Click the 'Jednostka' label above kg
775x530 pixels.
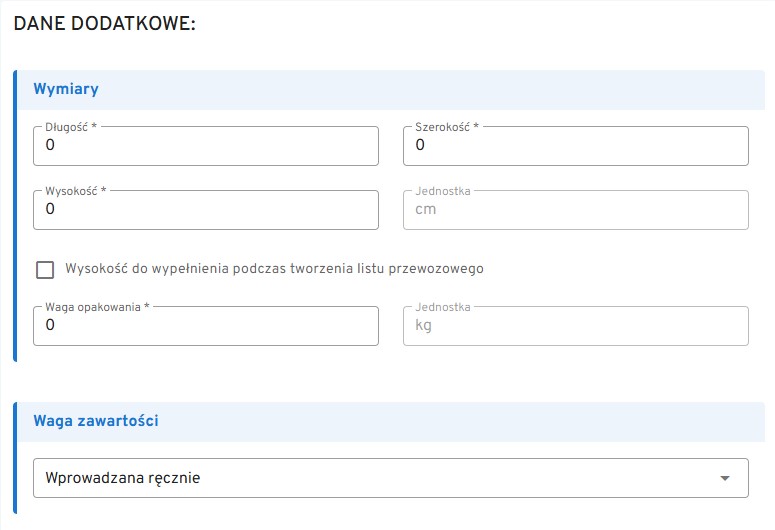pos(442,307)
